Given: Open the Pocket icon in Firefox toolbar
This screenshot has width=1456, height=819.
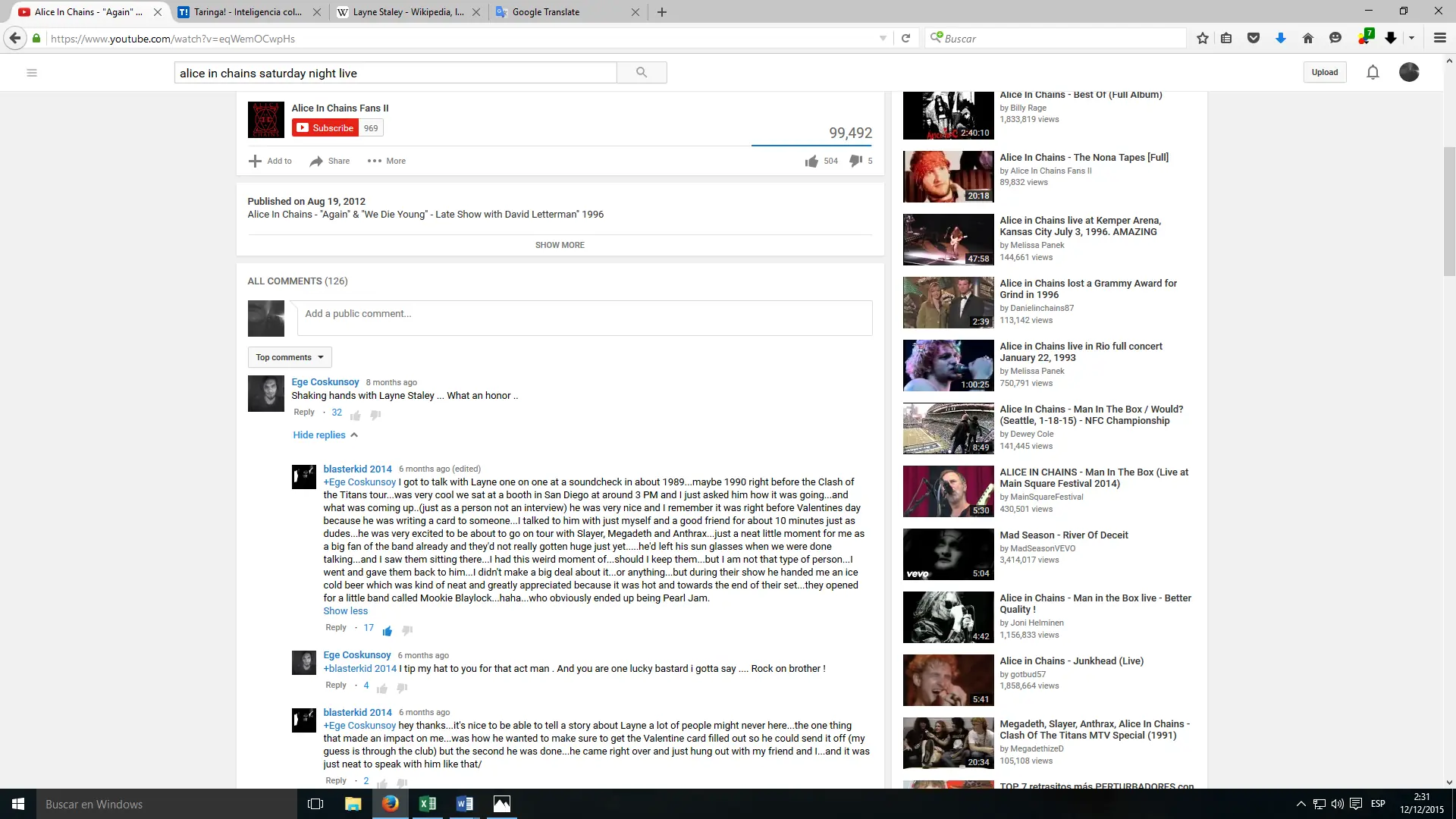Looking at the screenshot, I should pyautogui.click(x=1254, y=38).
